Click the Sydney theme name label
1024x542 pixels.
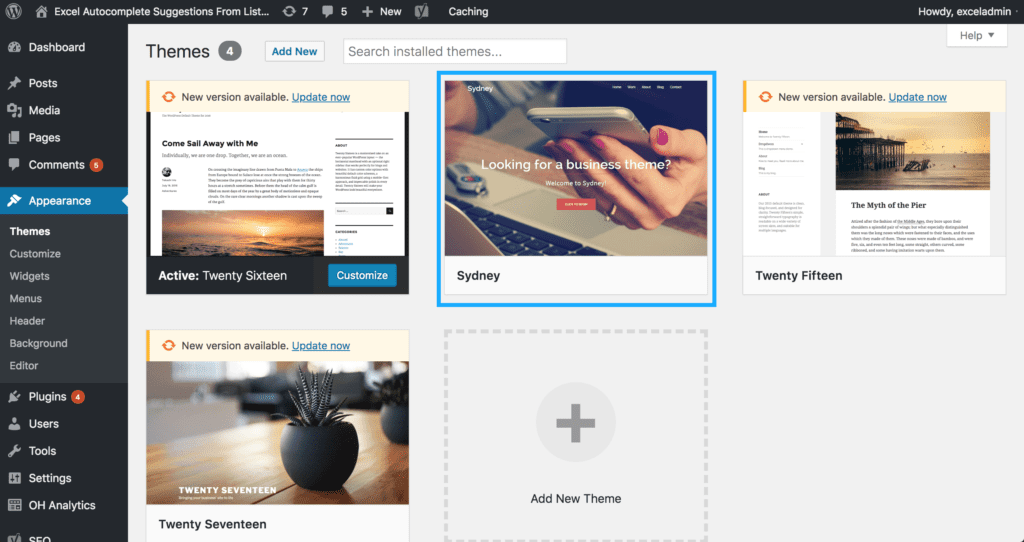pyautogui.click(x=478, y=276)
